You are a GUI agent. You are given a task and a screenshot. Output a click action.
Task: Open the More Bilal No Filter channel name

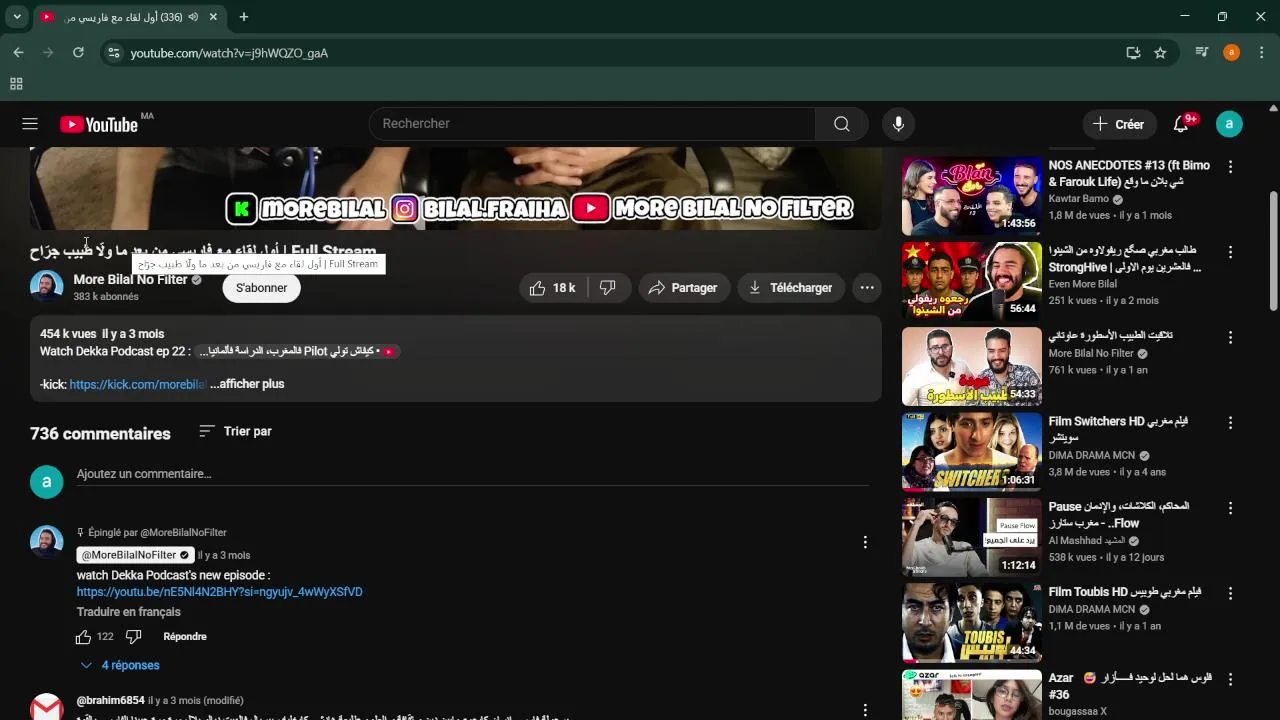pos(130,280)
